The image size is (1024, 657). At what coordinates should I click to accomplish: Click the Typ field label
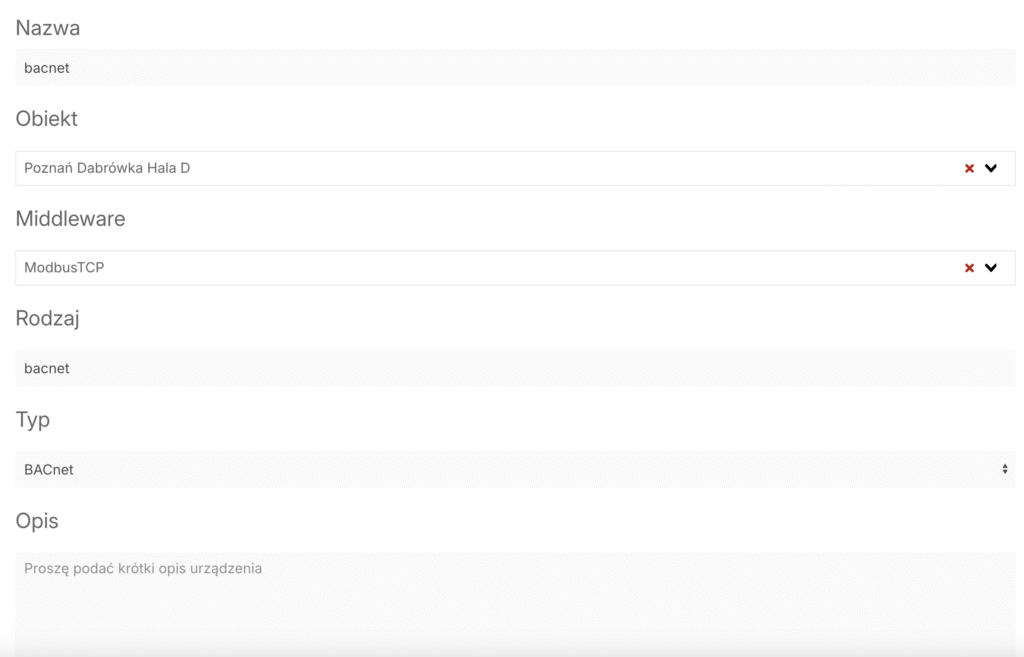(x=33, y=419)
